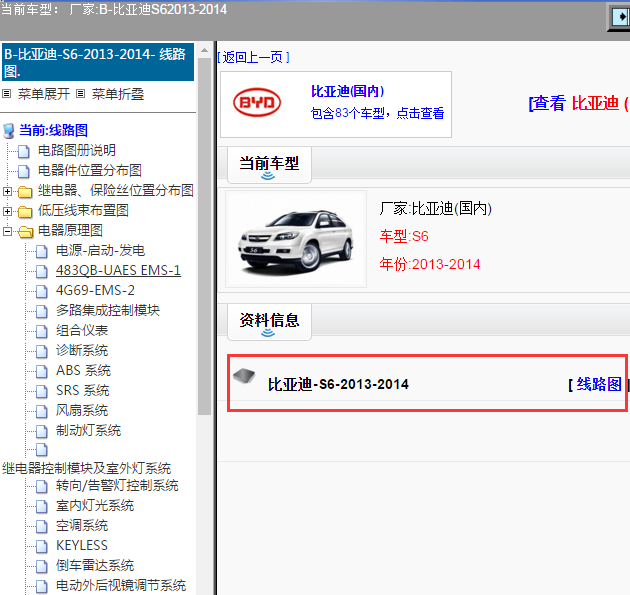The image size is (630, 595).
Task: Select the 当前车型 tab header
Action: pyautogui.click(x=269, y=165)
